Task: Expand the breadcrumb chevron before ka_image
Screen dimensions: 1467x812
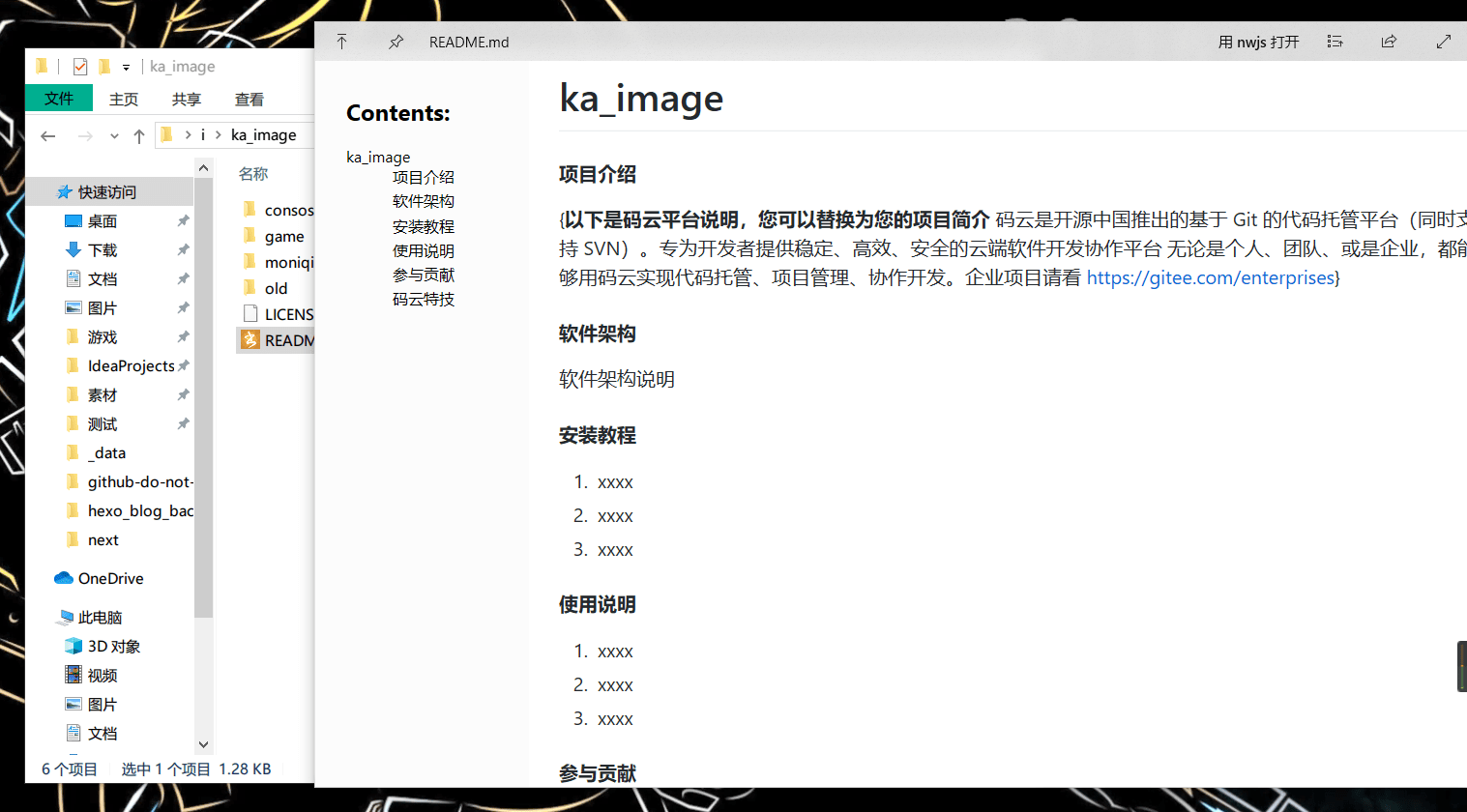Action: (219, 135)
